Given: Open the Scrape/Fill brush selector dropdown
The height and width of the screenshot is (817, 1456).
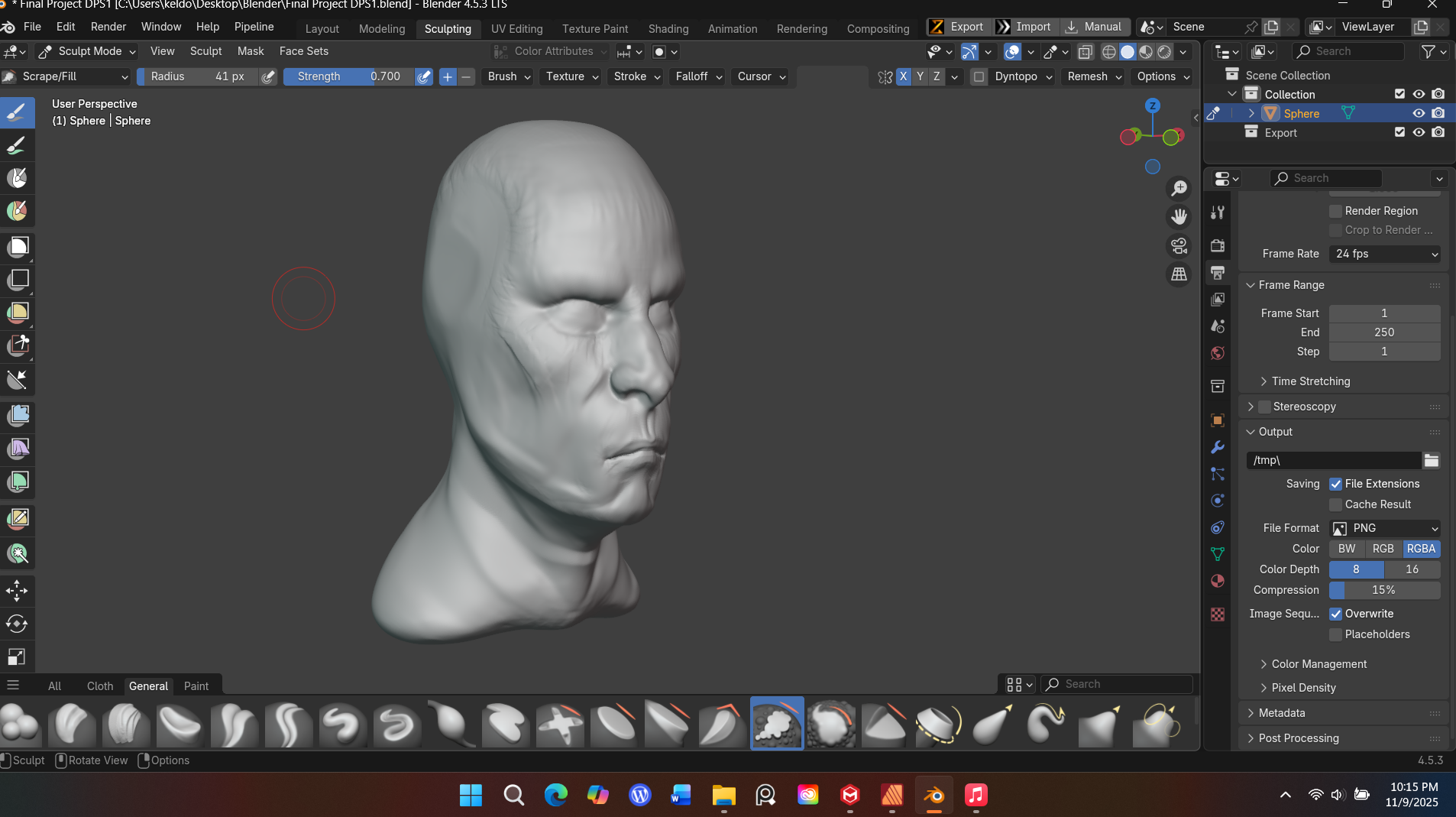Looking at the screenshot, I should 66,76.
